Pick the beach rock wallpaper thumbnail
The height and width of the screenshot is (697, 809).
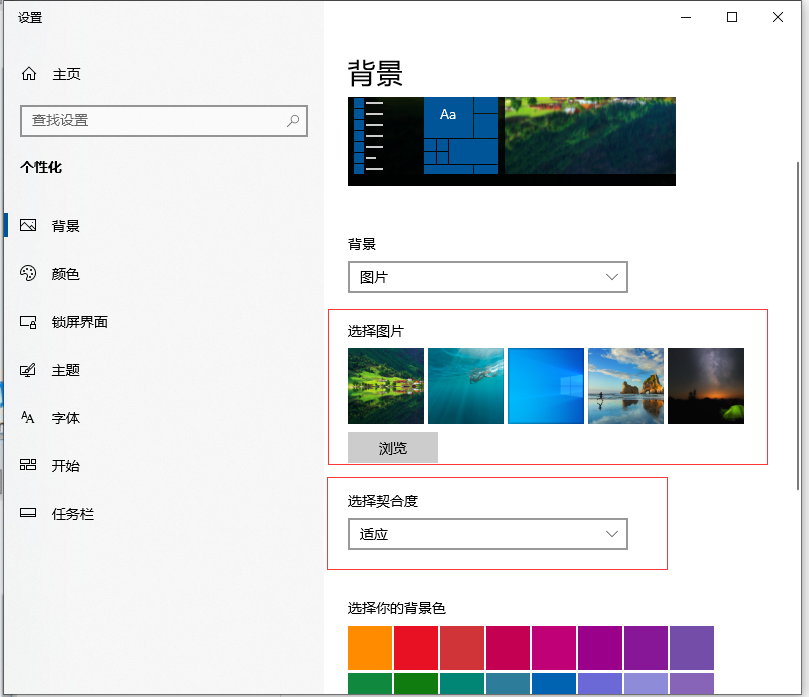(626, 386)
